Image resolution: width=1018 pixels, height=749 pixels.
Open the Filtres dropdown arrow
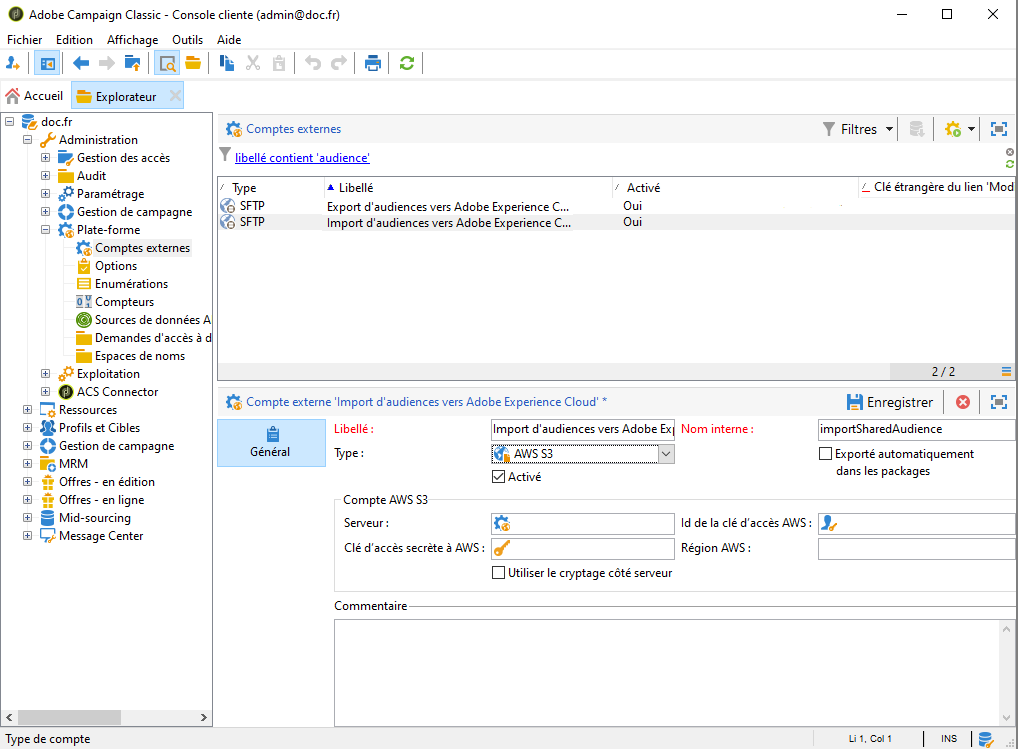click(889, 129)
